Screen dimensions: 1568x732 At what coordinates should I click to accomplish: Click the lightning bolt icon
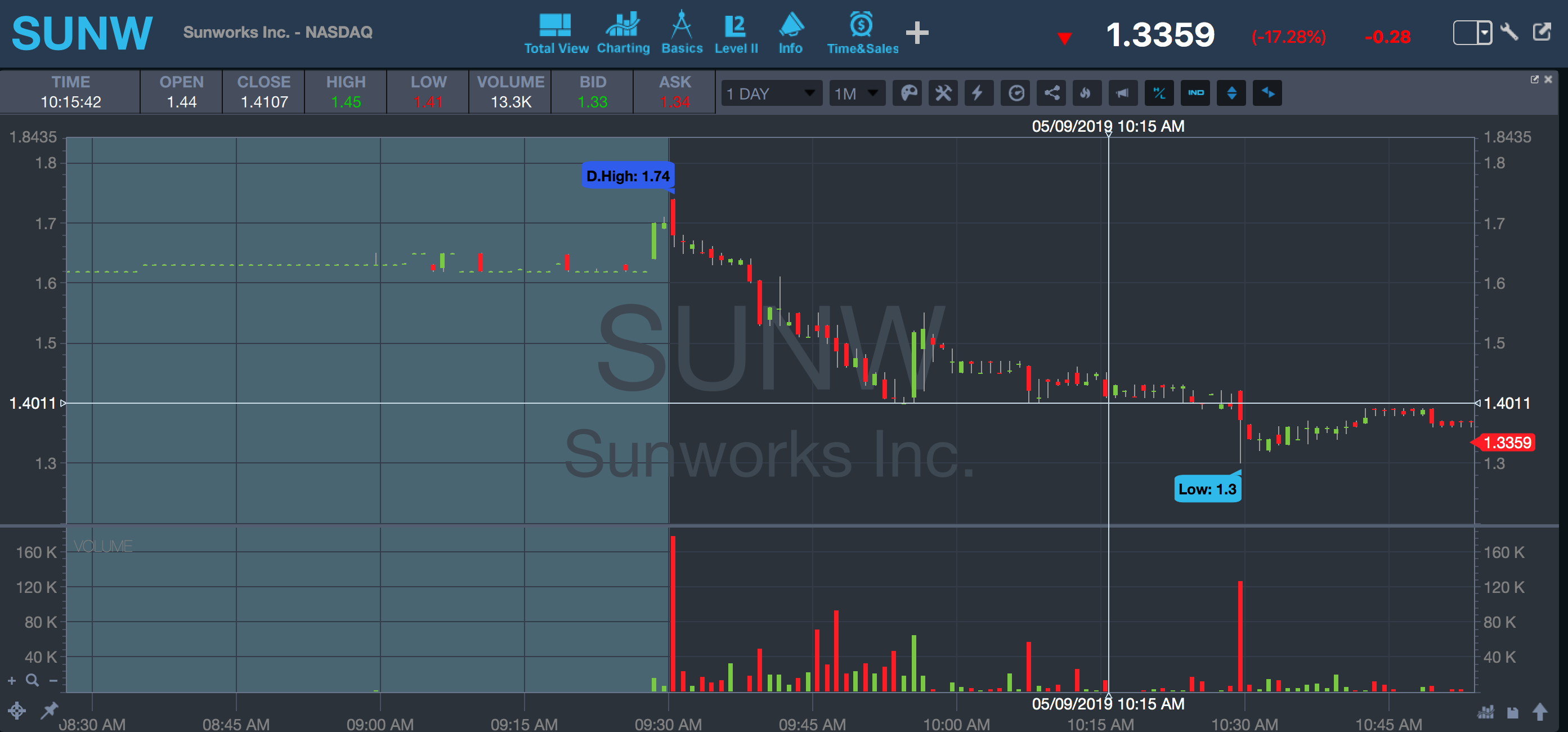tap(978, 93)
